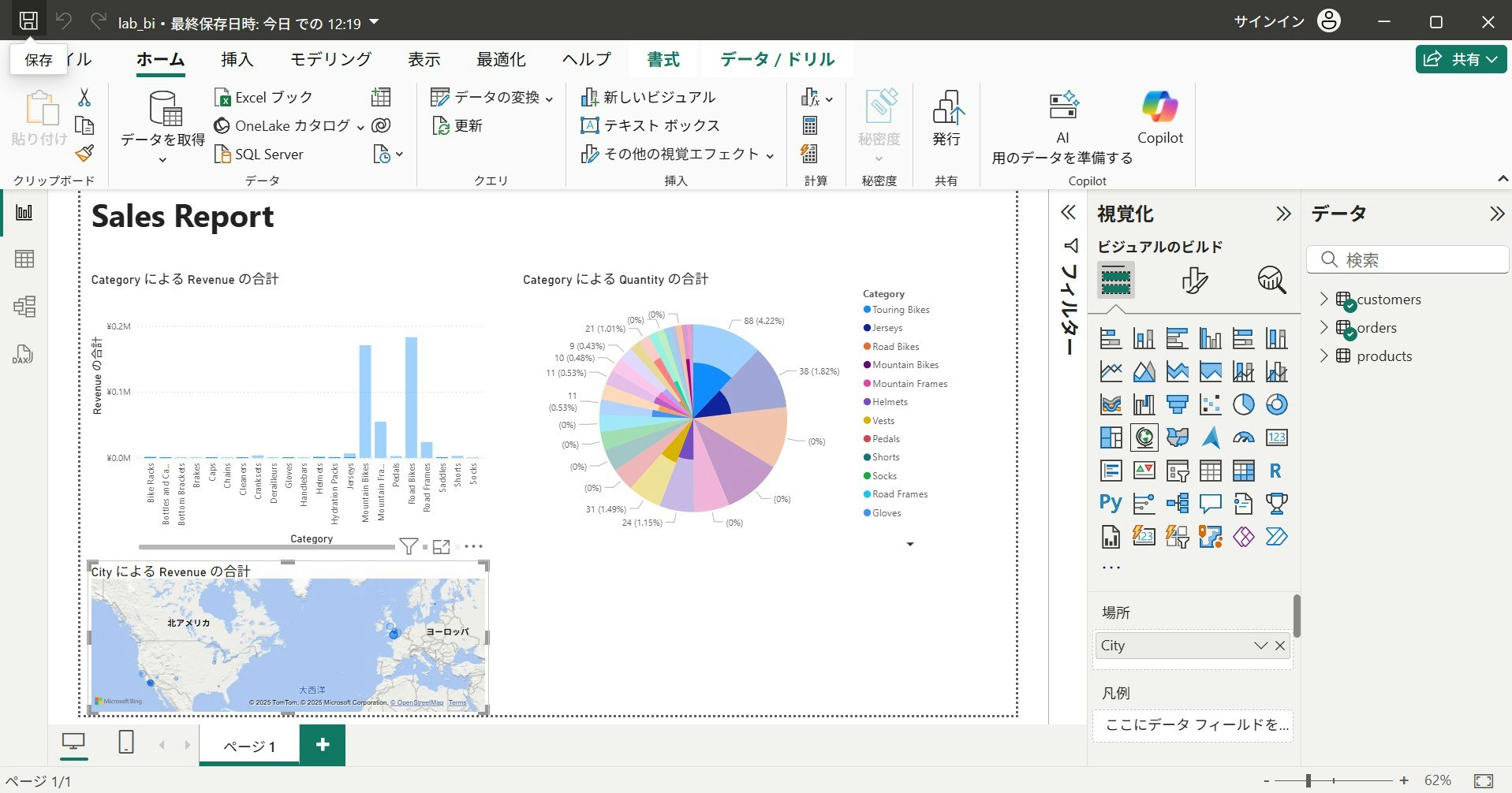Click サインイン to sign in
The height and width of the screenshot is (793, 1512).
[1269, 21]
